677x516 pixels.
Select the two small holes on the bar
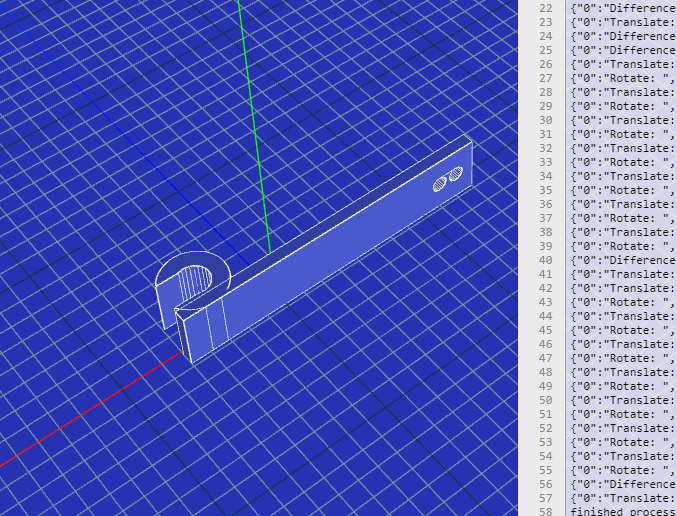(447, 179)
